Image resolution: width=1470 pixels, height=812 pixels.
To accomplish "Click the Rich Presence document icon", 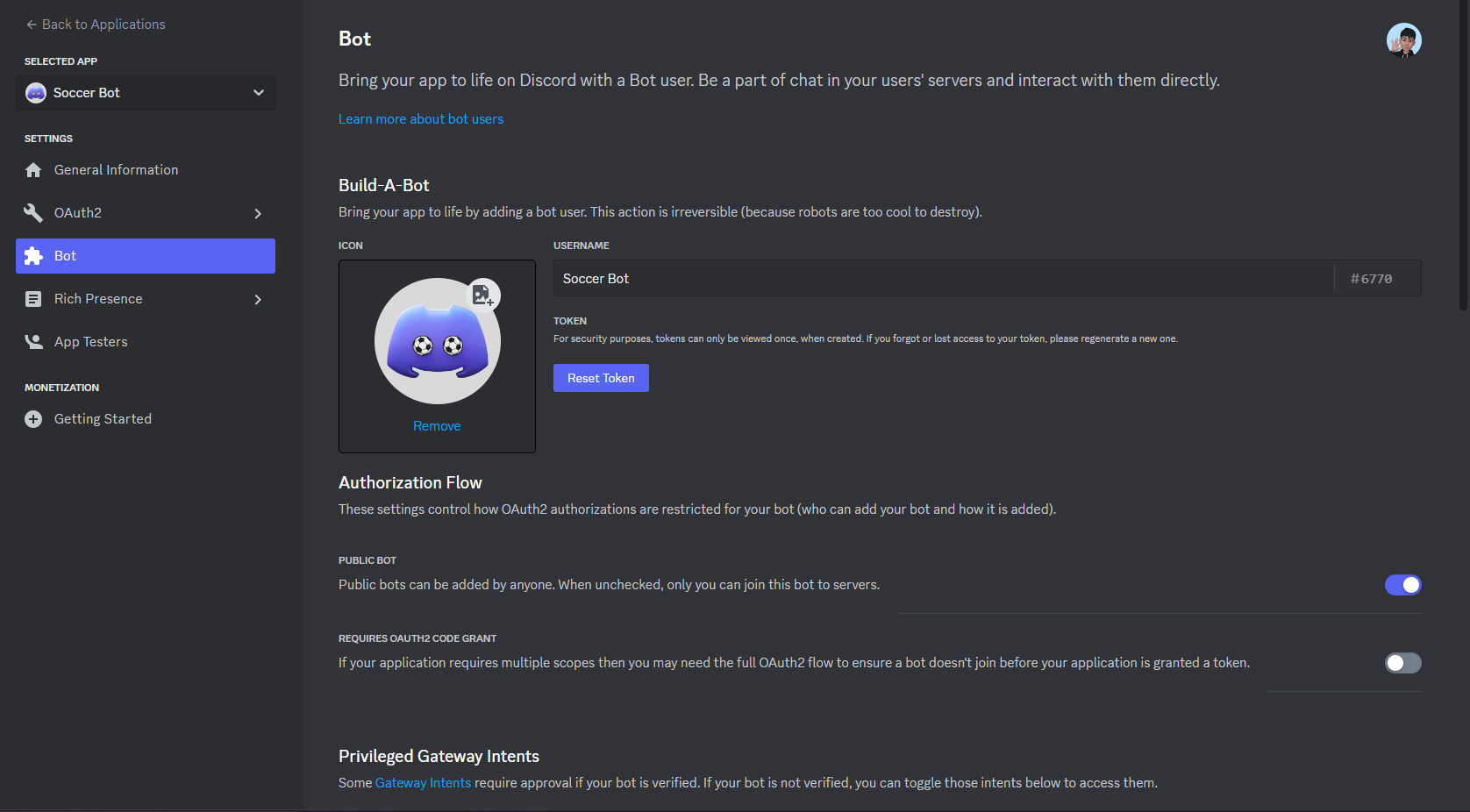I will pyautogui.click(x=33, y=299).
